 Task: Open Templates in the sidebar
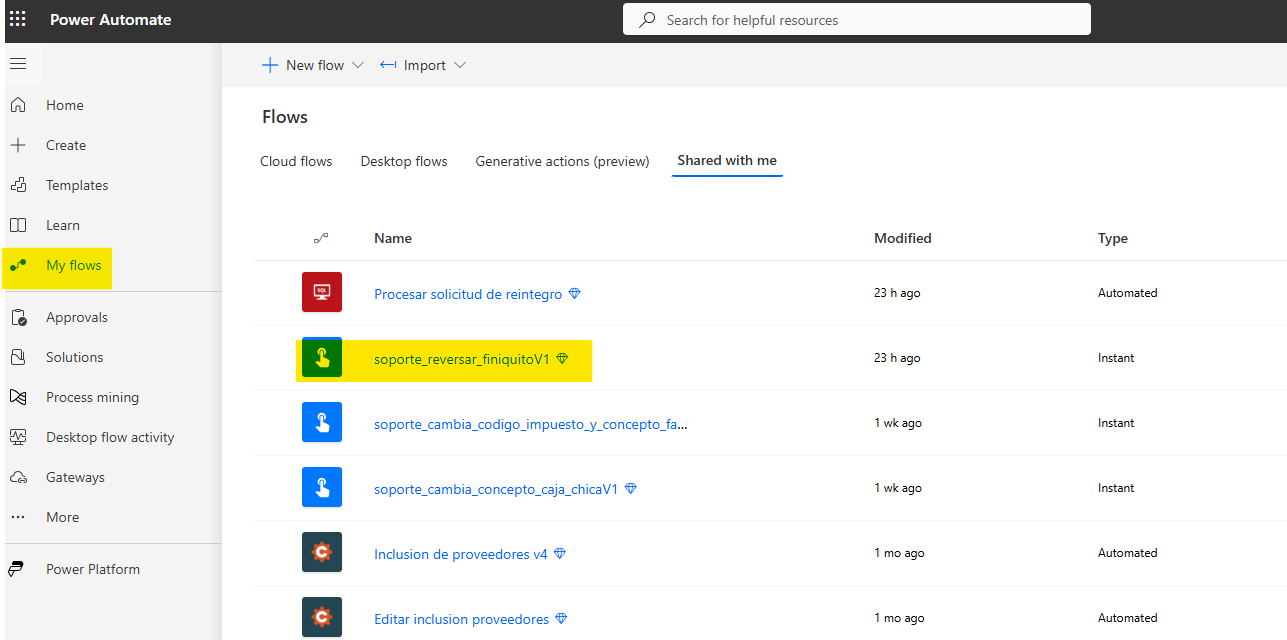coord(77,185)
